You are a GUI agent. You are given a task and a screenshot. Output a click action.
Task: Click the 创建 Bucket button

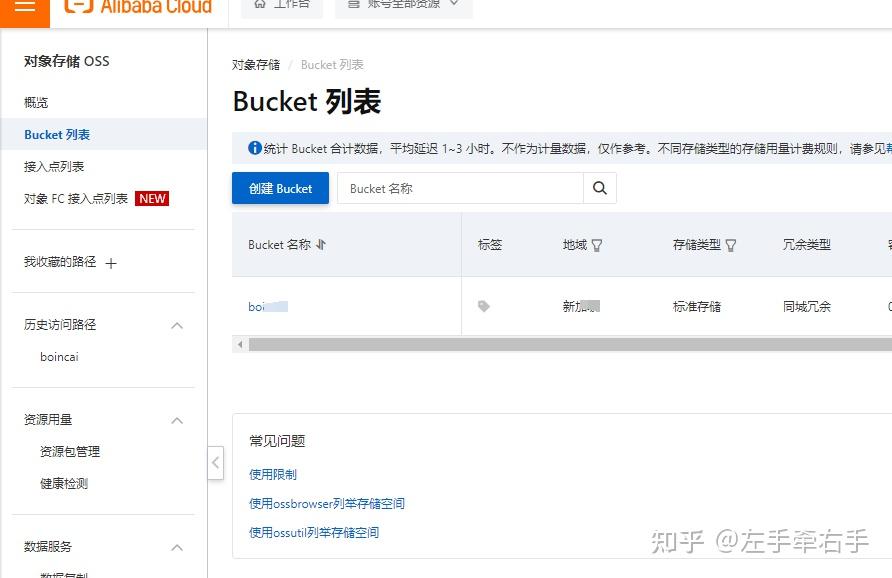point(280,188)
